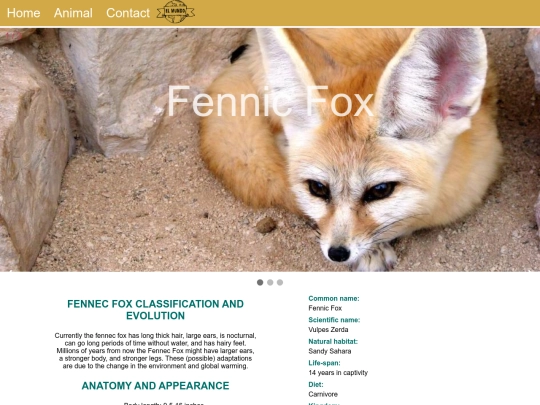This screenshot has height=405, width=540.
Task: Go to the Contact page link
Action: click(x=128, y=13)
